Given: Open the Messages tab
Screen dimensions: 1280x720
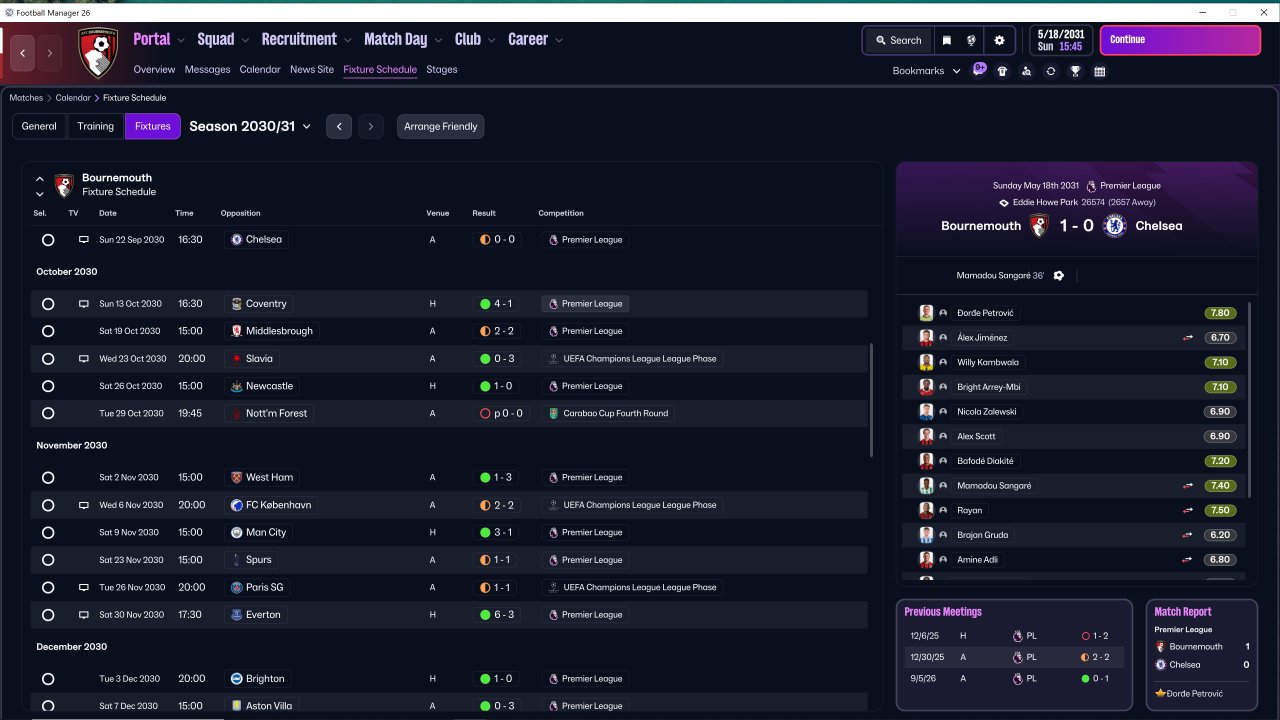Looking at the screenshot, I should point(207,70).
